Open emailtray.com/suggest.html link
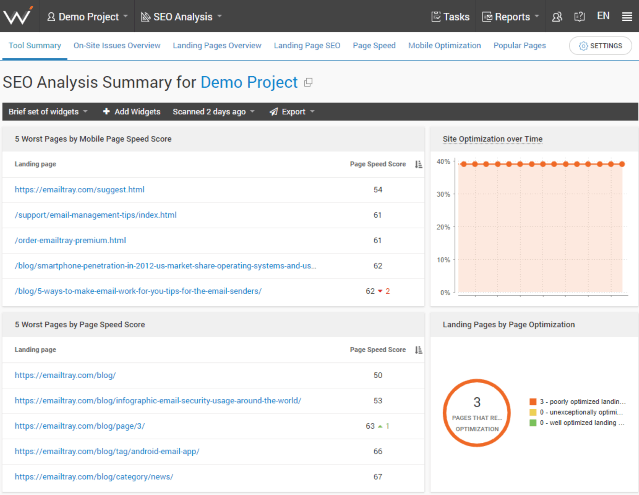The image size is (639, 495). click(x=79, y=189)
